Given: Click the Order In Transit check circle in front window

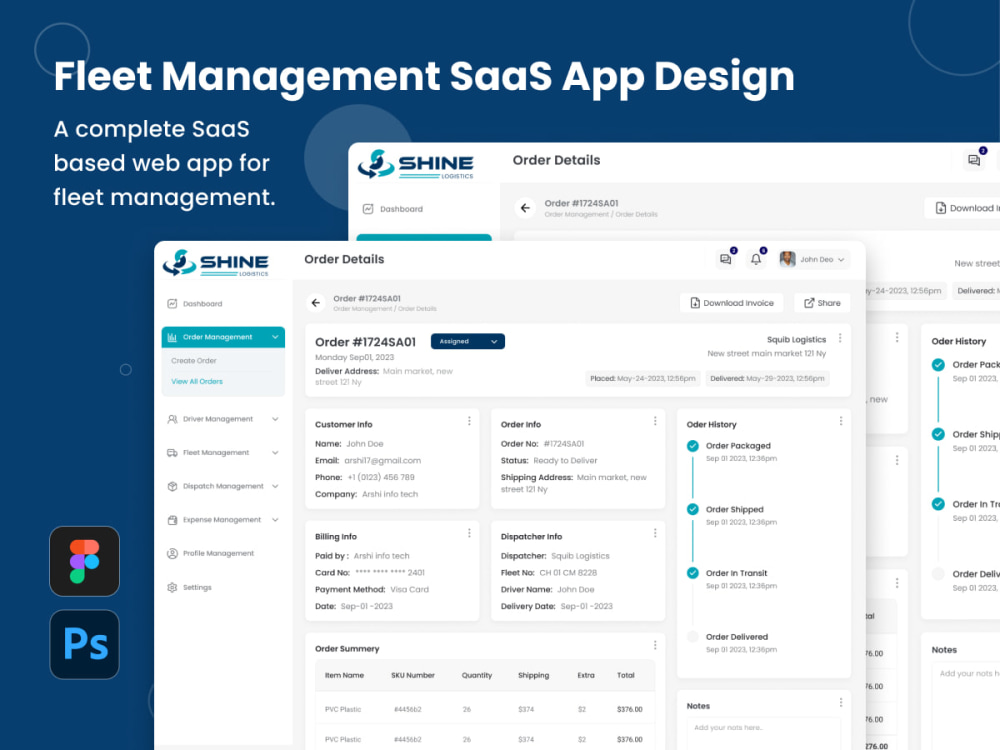Looking at the screenshot, I should point(693,573).
